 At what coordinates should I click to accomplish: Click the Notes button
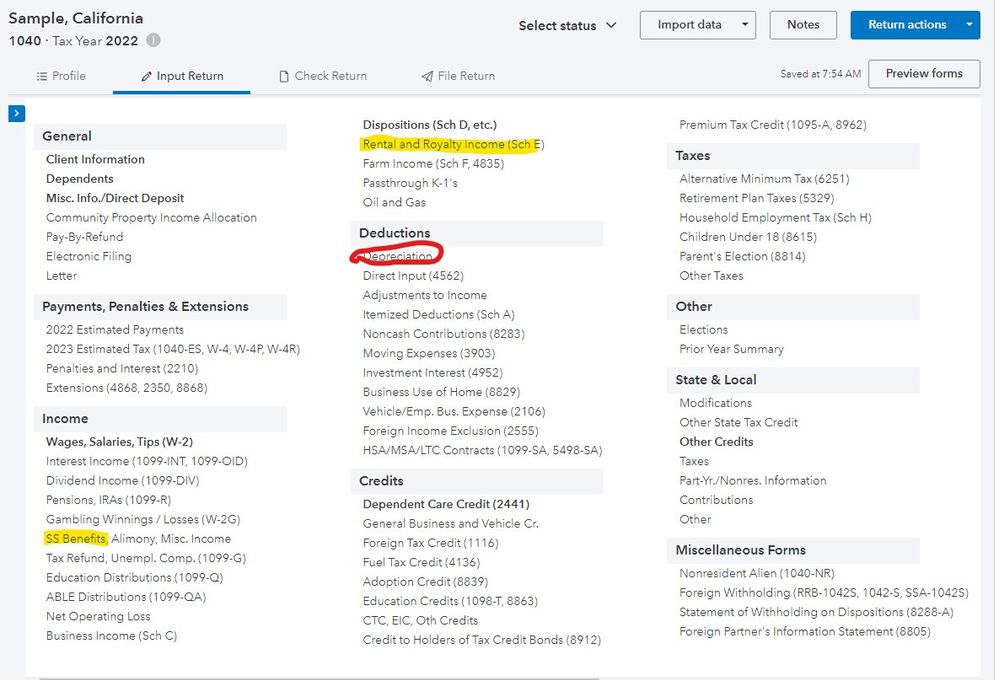click(803, 25)
